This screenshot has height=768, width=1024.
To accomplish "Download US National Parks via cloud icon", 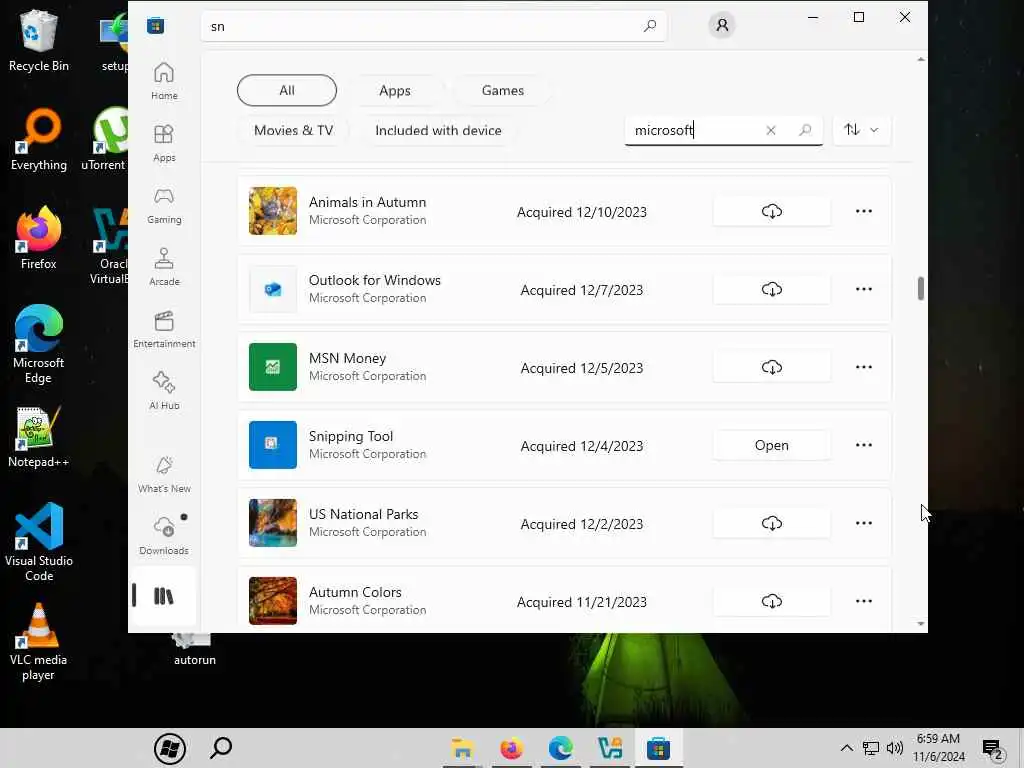I will pos(771,523).
